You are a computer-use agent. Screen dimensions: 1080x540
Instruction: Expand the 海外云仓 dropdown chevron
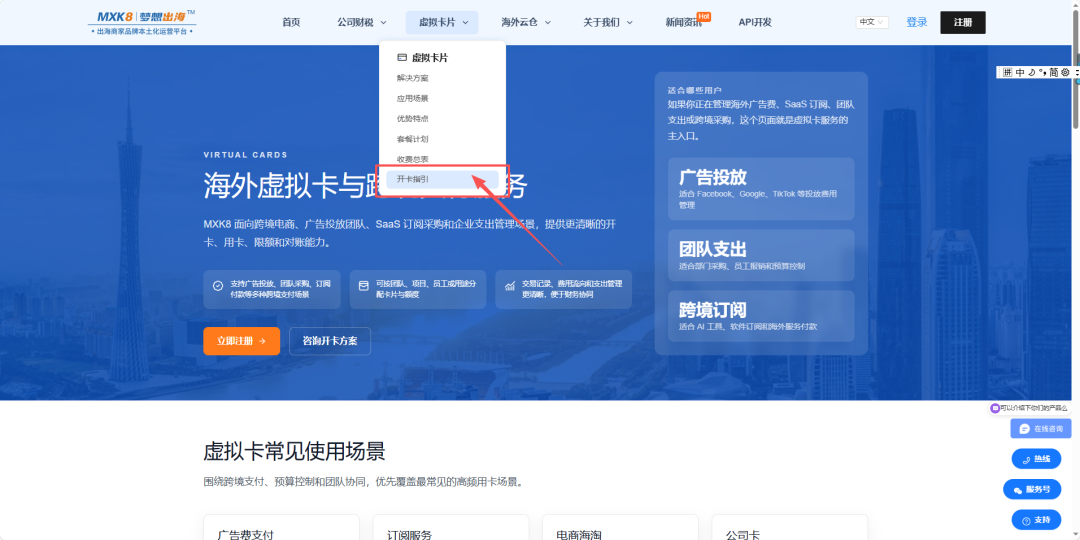tap(548, 23)
